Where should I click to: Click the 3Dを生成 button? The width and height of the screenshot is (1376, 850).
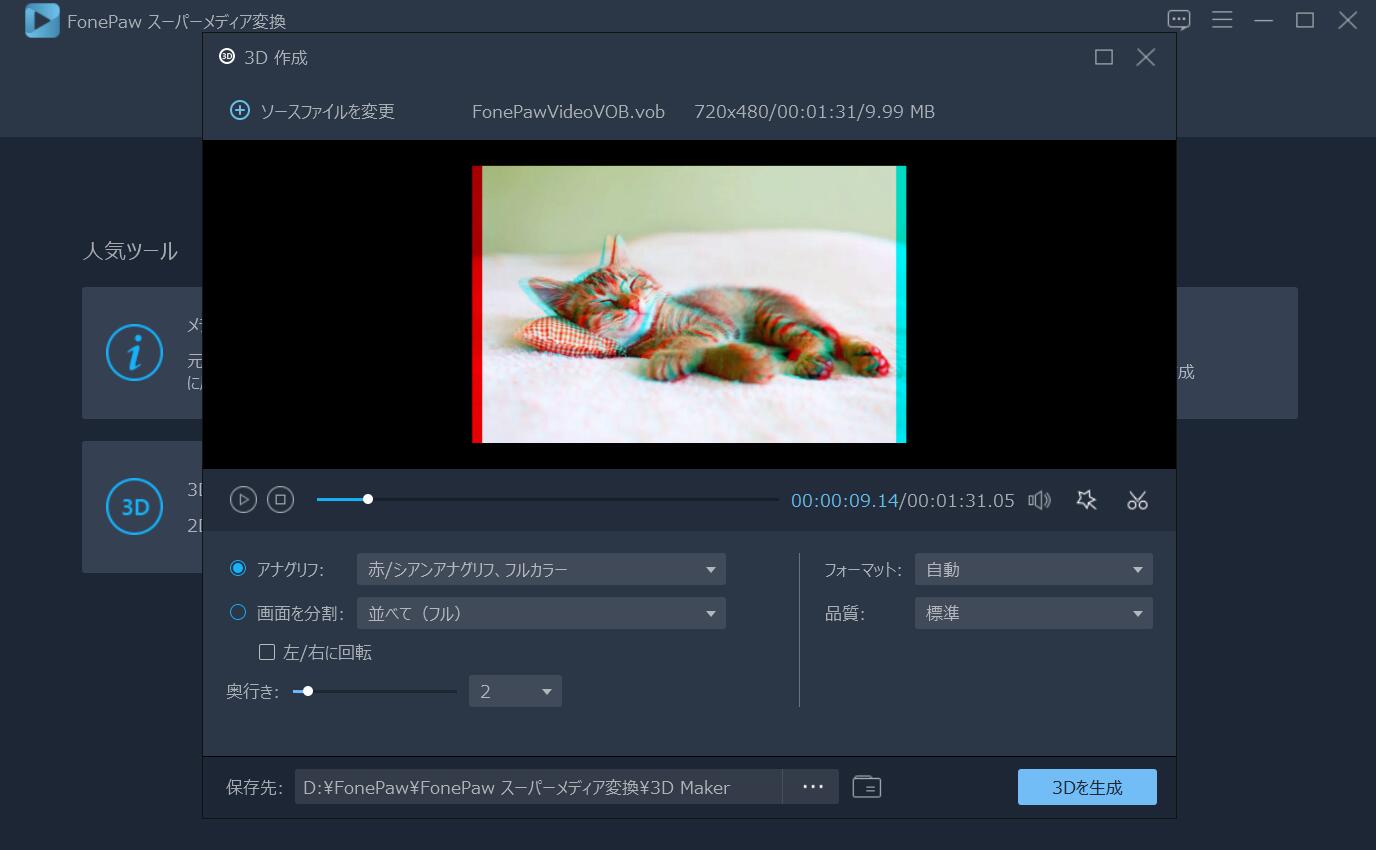(x=1087, y=787)
